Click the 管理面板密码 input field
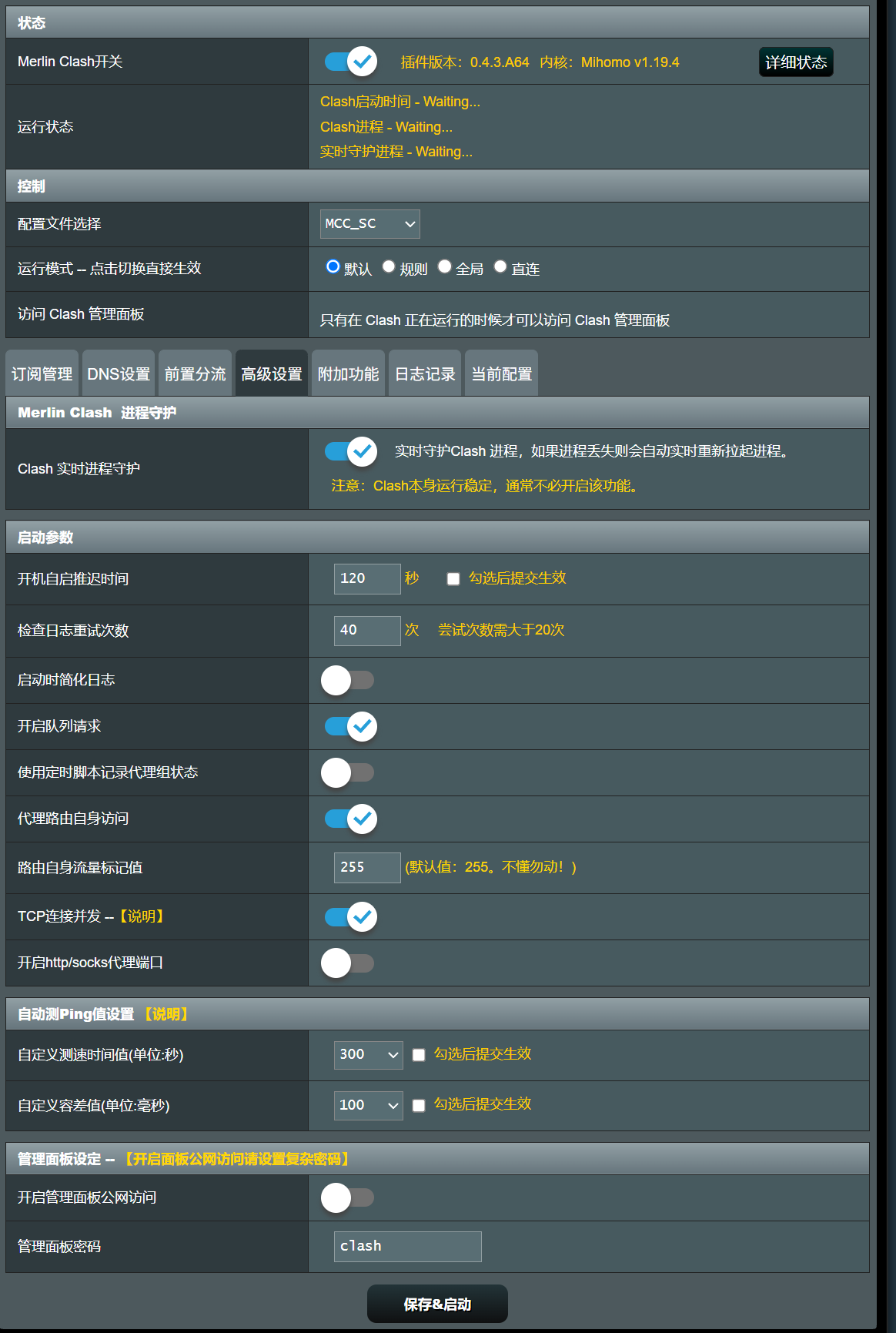 pos(407,1246)
